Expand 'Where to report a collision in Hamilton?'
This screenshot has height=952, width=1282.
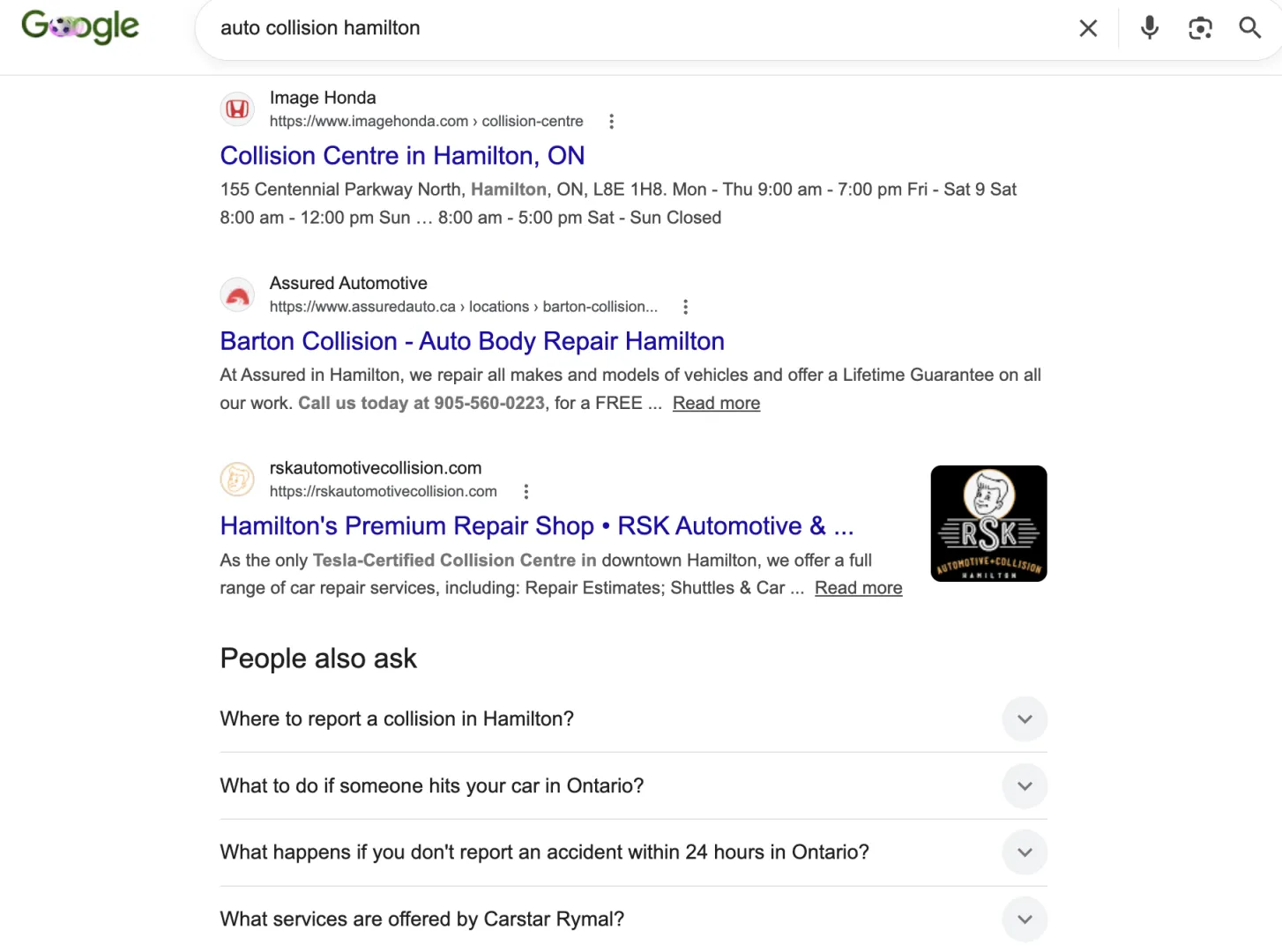pos(633,719)
